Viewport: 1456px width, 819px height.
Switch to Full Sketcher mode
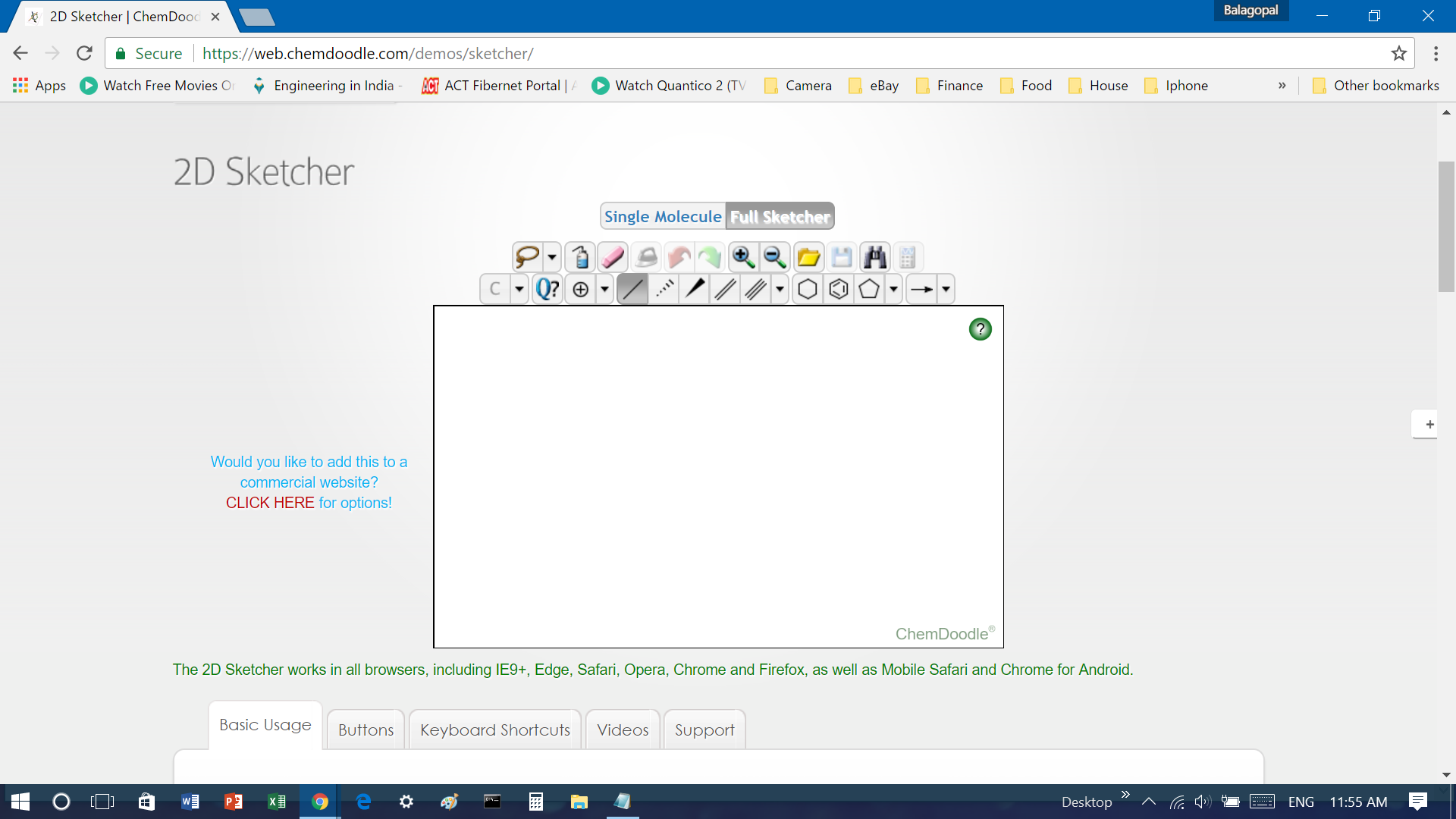click(x=780, y=216)
